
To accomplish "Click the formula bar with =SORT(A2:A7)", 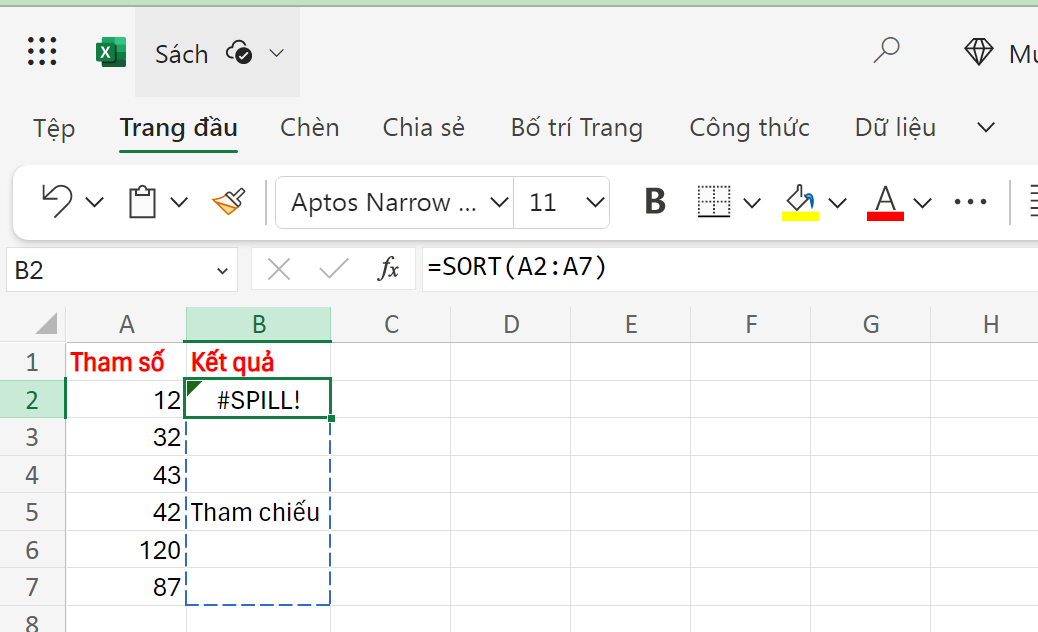I will (x=730, y=269).
